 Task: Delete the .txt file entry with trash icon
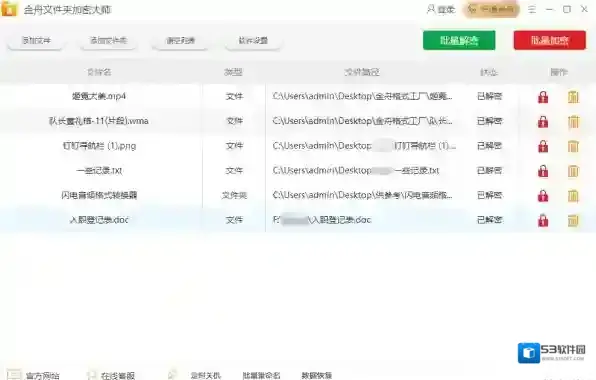573,171
